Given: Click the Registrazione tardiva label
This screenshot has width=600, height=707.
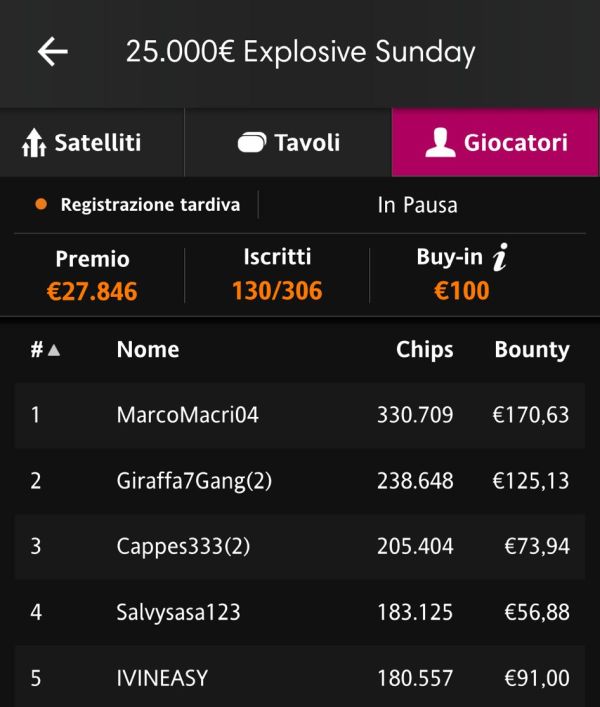Looking at the screenshot, I should tap(150, 205).
